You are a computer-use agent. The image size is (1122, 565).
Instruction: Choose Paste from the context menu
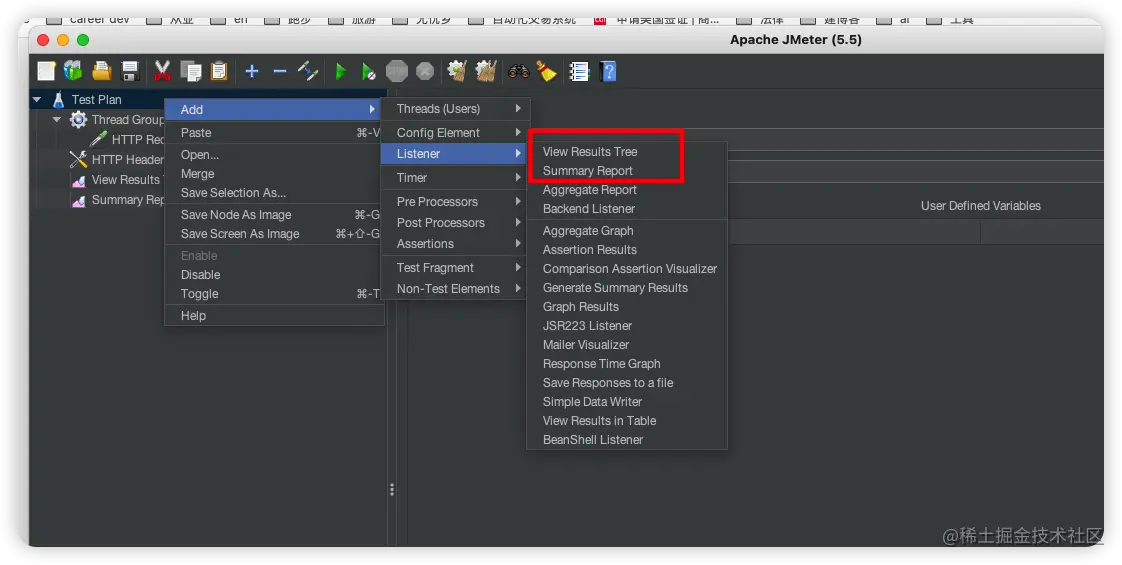pos(272,132)
